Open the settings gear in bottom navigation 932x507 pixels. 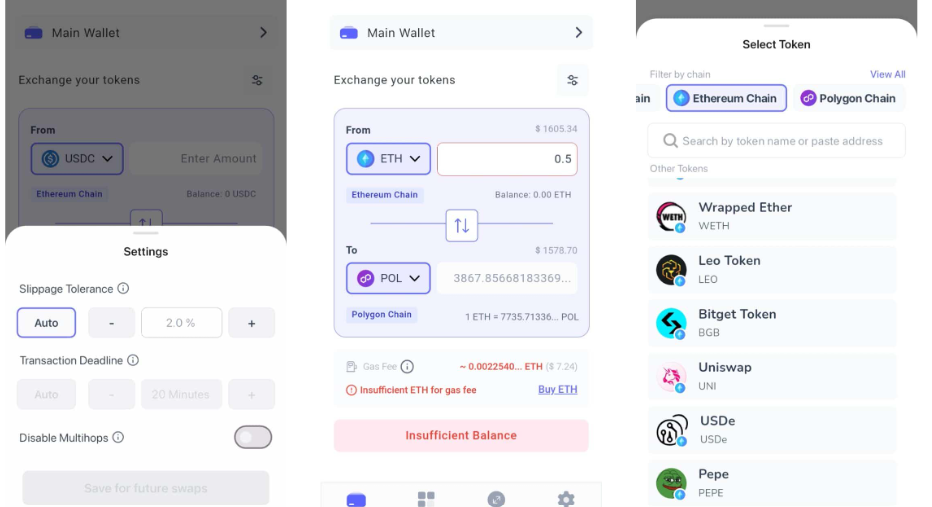click(566, 499)
